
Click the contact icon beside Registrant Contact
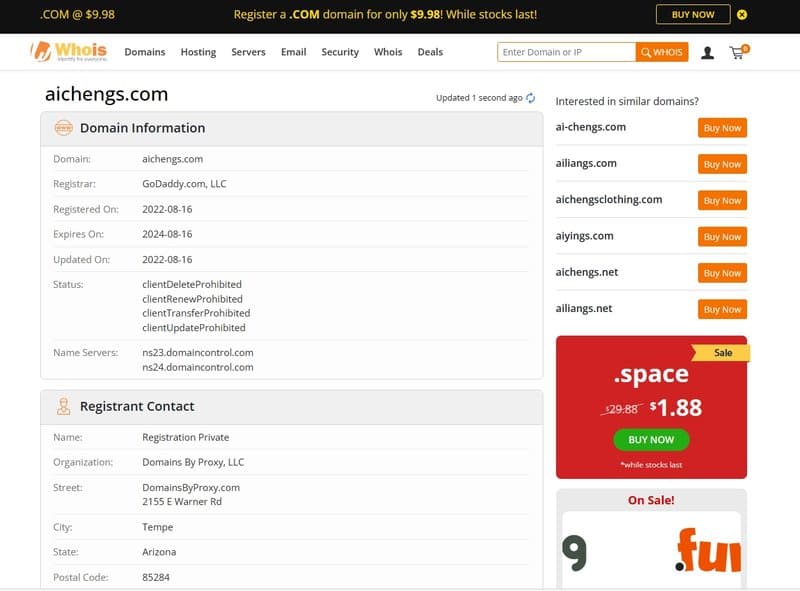click(66, 406)
